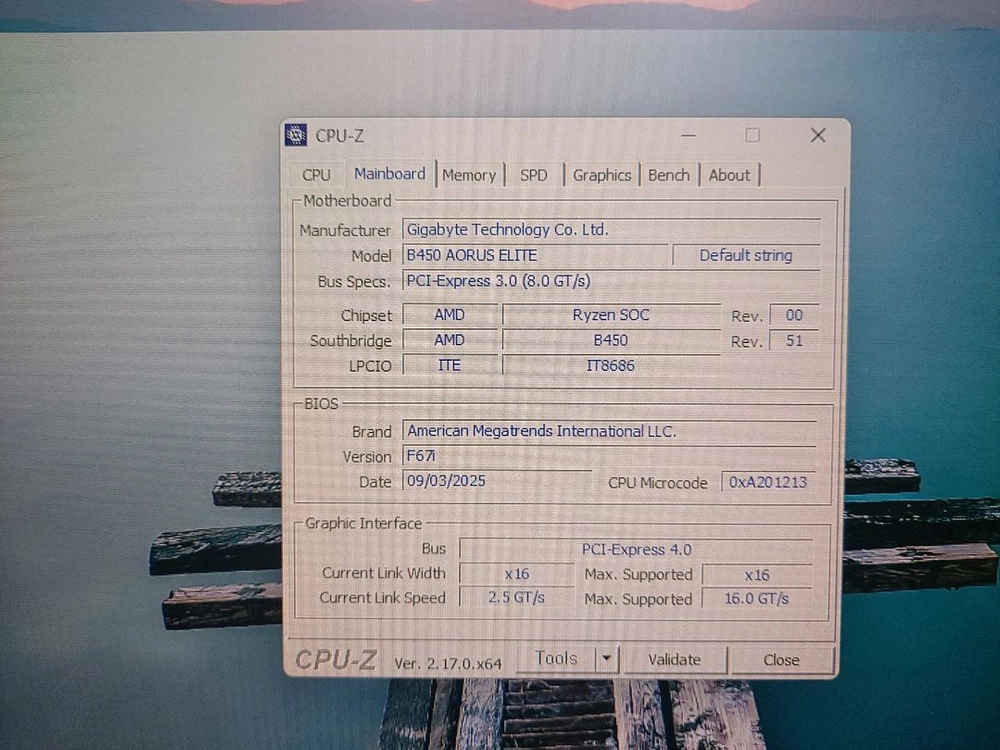Click the Current Link Speed value 2.5 GT/s
The width and height of the screenshot is (1000, 750).
point(517,598)
